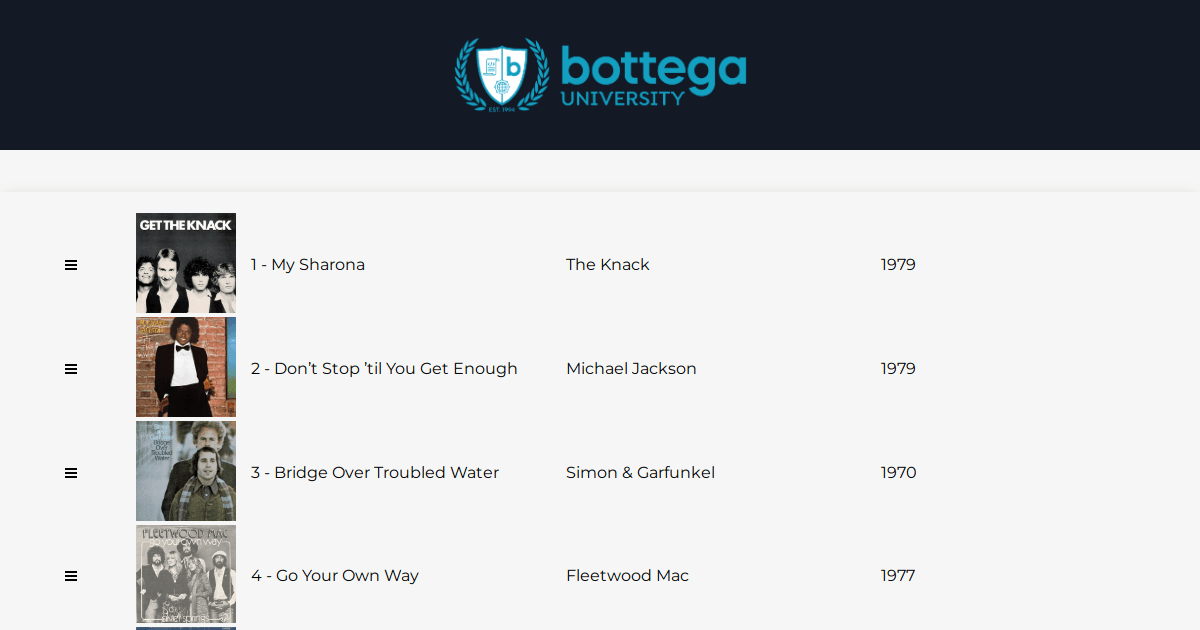
Task: Select the "4 - Go Your Own Way" title
Action: coord(335,576)
